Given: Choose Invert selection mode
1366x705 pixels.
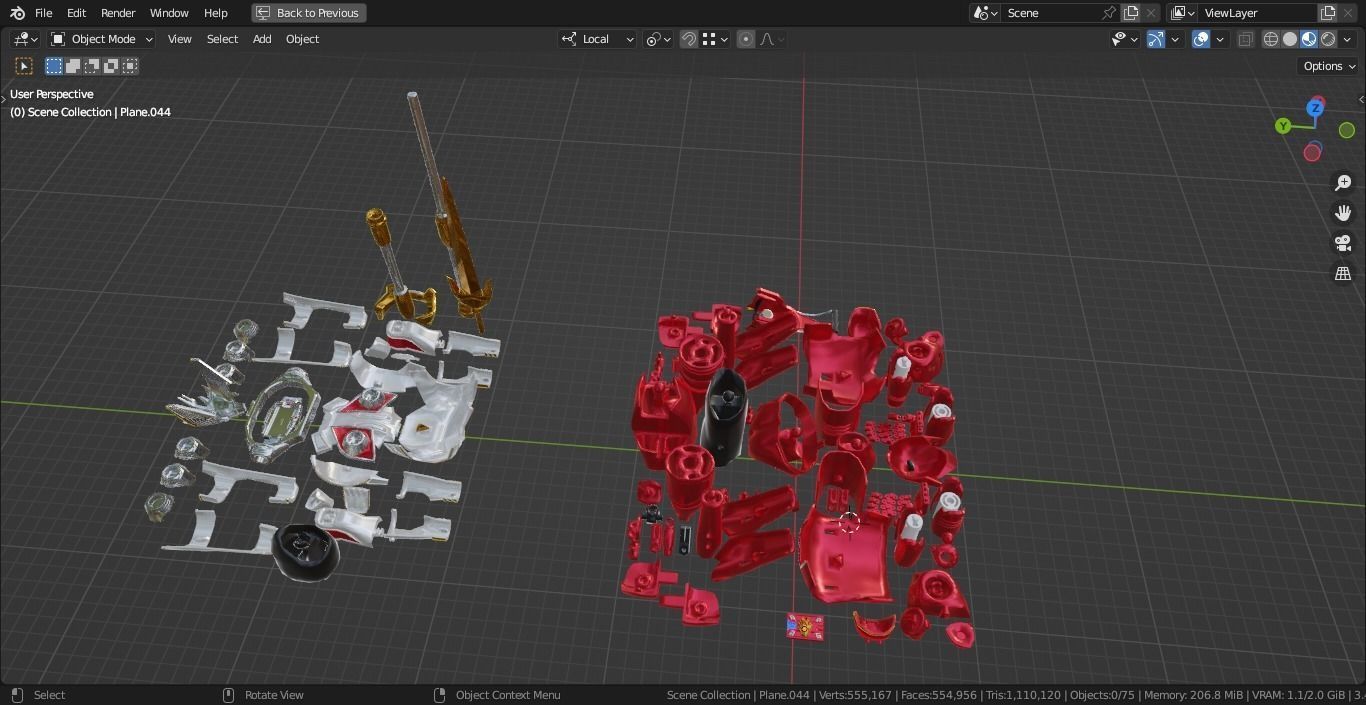Looking at the screenshot, I should (x=111, y=66).
